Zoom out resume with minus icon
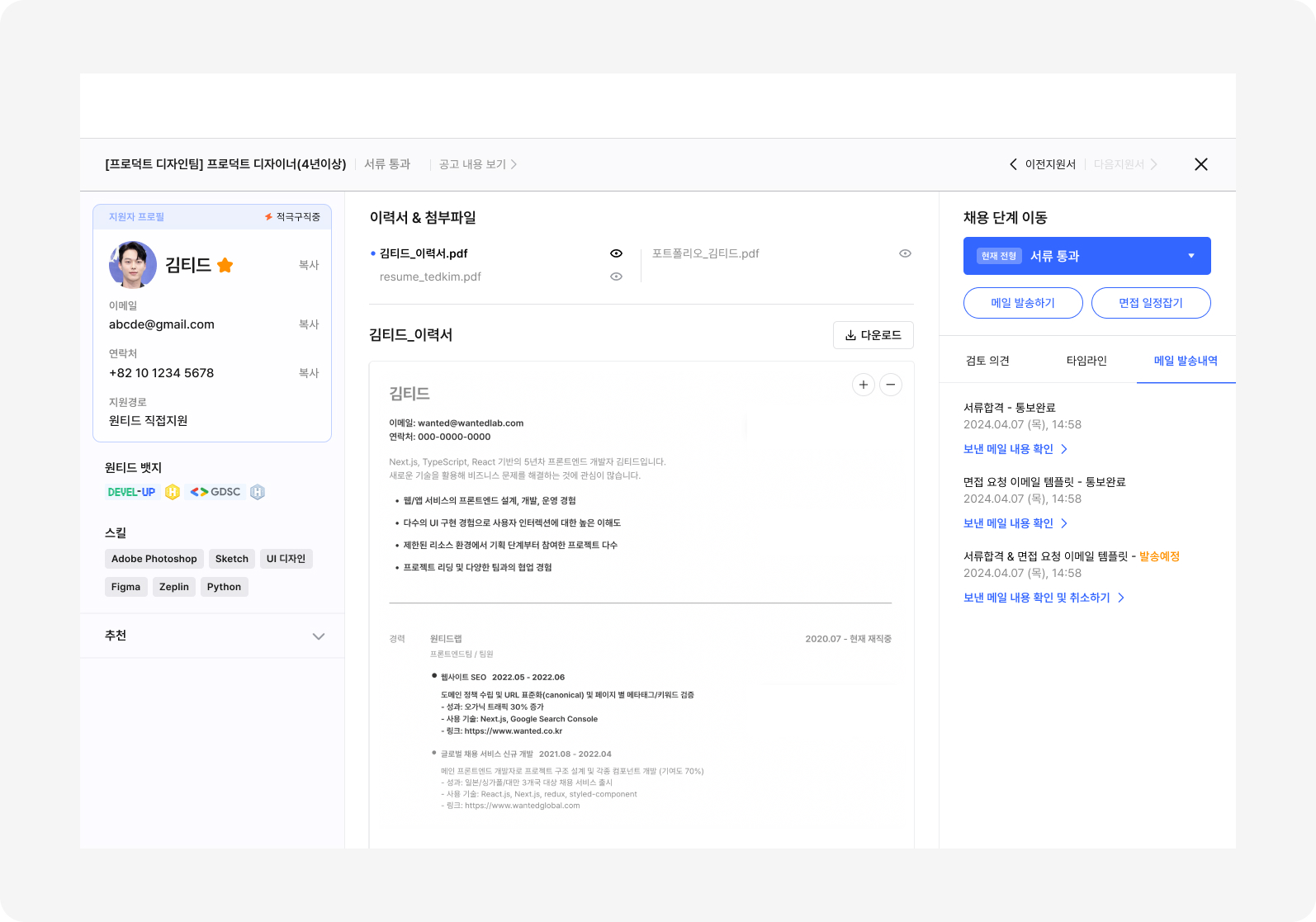 click(x=891, y=385)
